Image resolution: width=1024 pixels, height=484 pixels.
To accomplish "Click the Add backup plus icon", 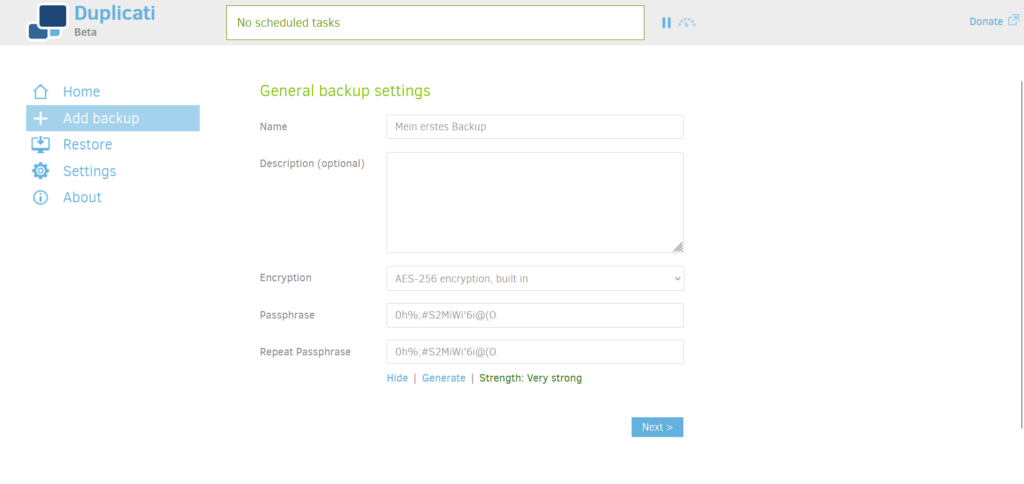I will 41,118.
